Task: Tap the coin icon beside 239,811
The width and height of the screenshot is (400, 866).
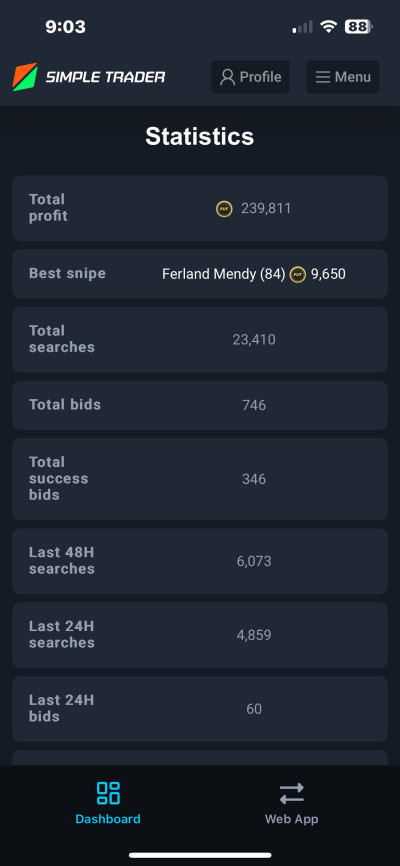Action: pyautogui.click(x=224, y=209)
